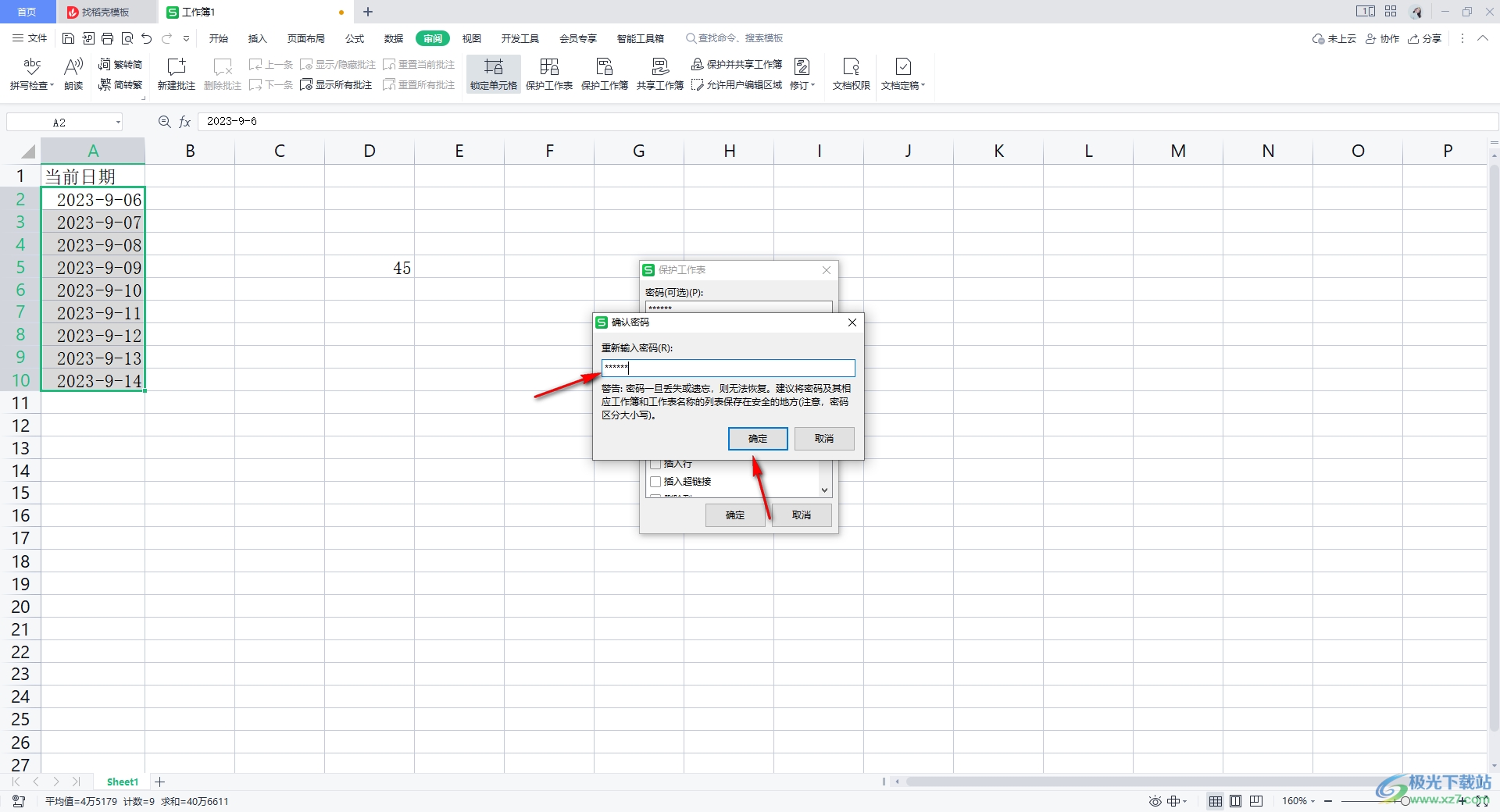Click the zoom slider handle in status bar
The height and width of the screenshot is (812, 1500).
pos(1405,801)
